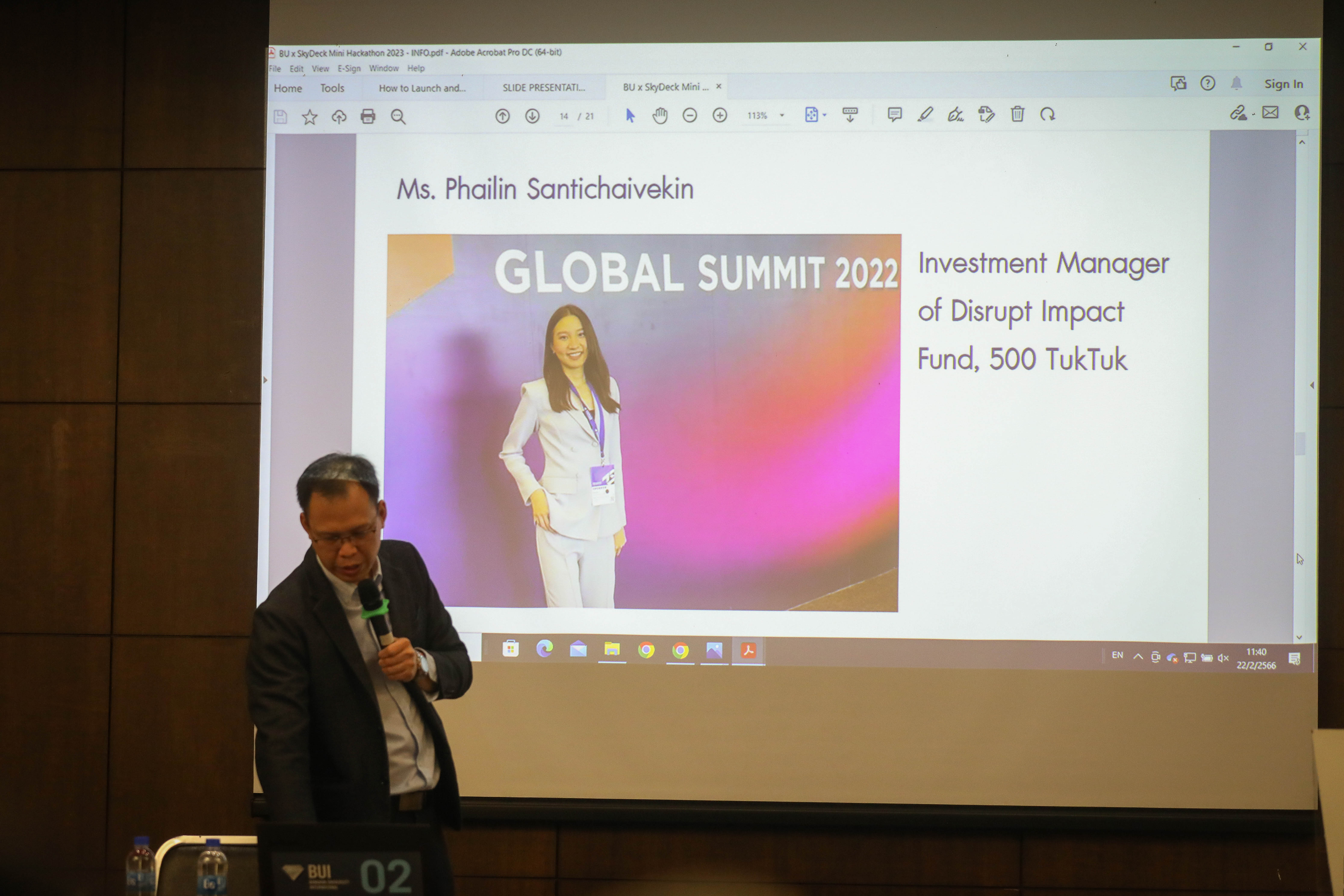Switch to the Home tab
This screenshot has height=896, width=1344.
[x=288, y=88]
